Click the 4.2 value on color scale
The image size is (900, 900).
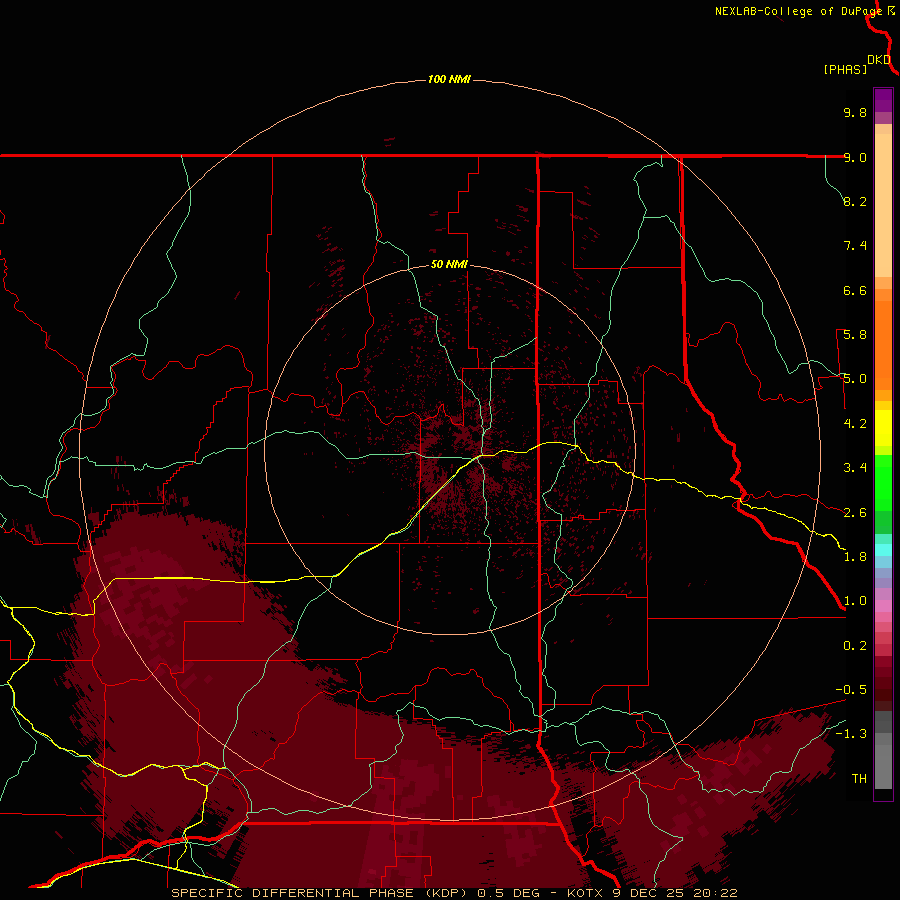[855, 424]
